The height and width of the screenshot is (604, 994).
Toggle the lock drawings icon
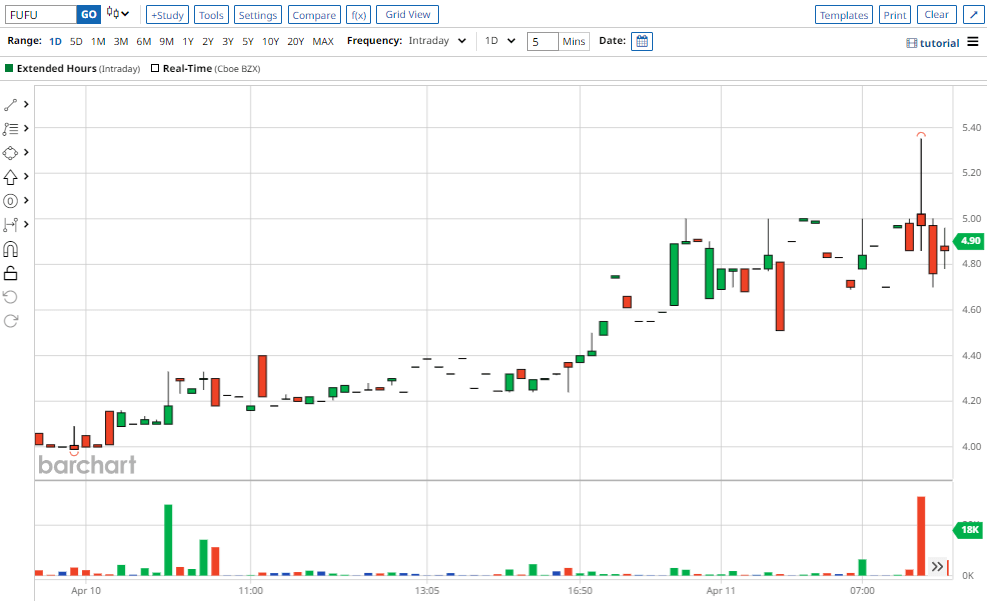10,273
